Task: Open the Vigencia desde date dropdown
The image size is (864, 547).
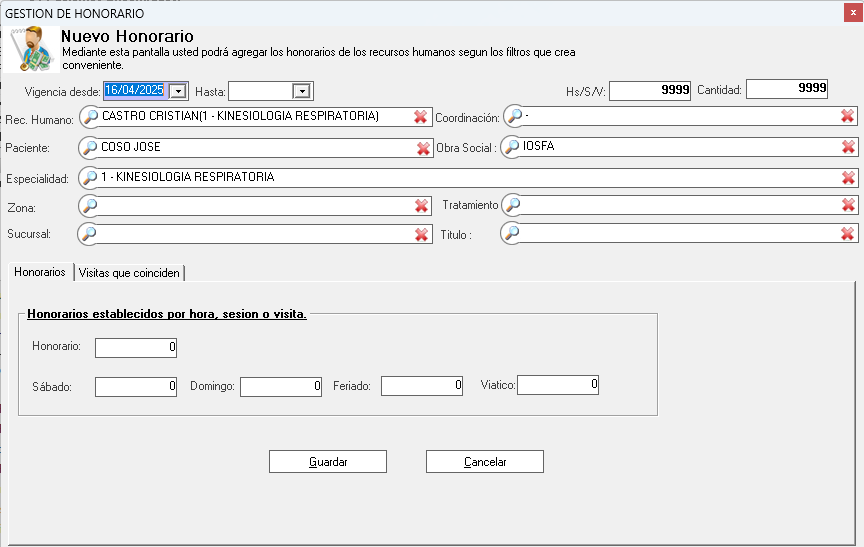Action: [x=178, y=91]
